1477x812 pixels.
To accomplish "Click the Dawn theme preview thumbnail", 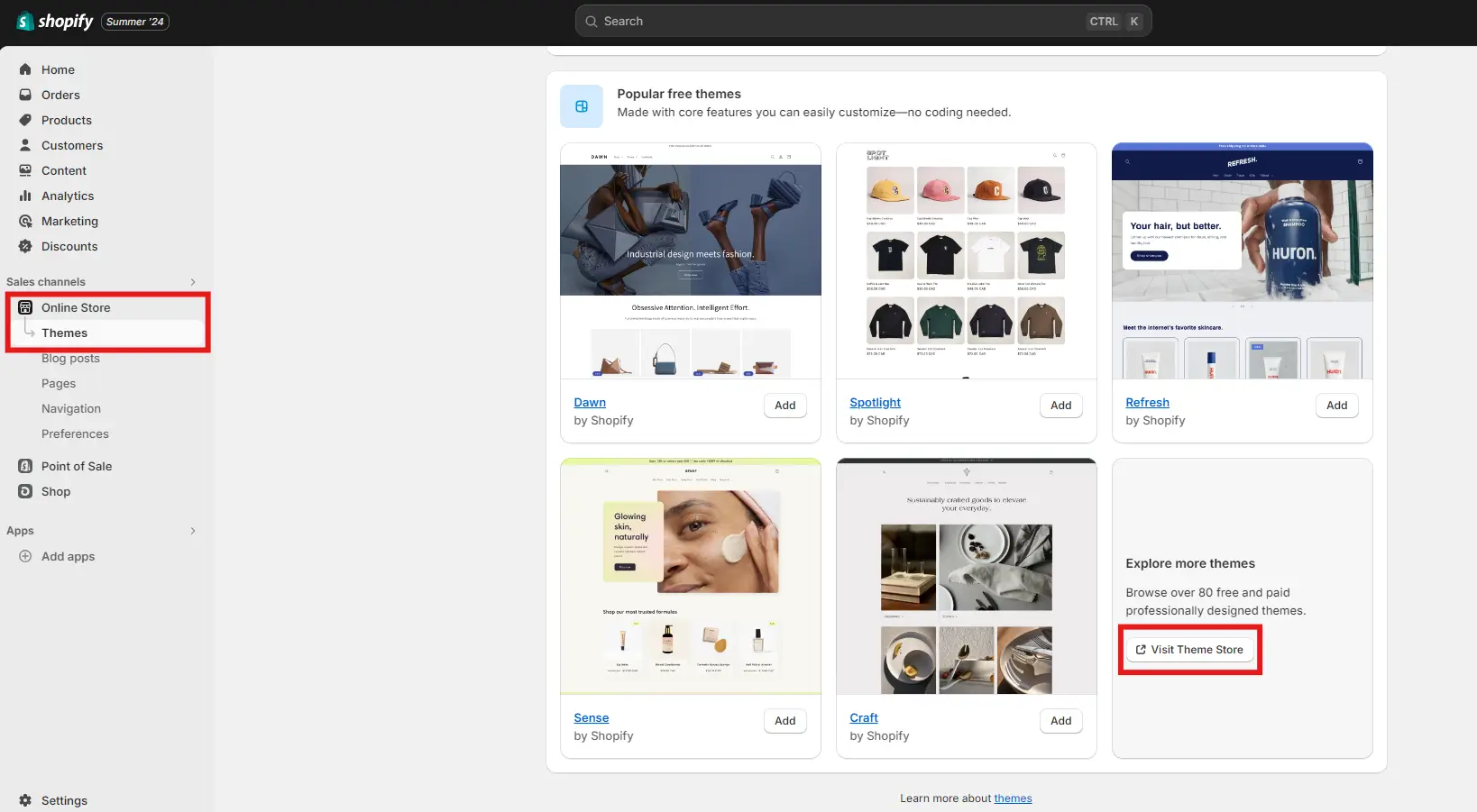I will click(x=691, y=260).
